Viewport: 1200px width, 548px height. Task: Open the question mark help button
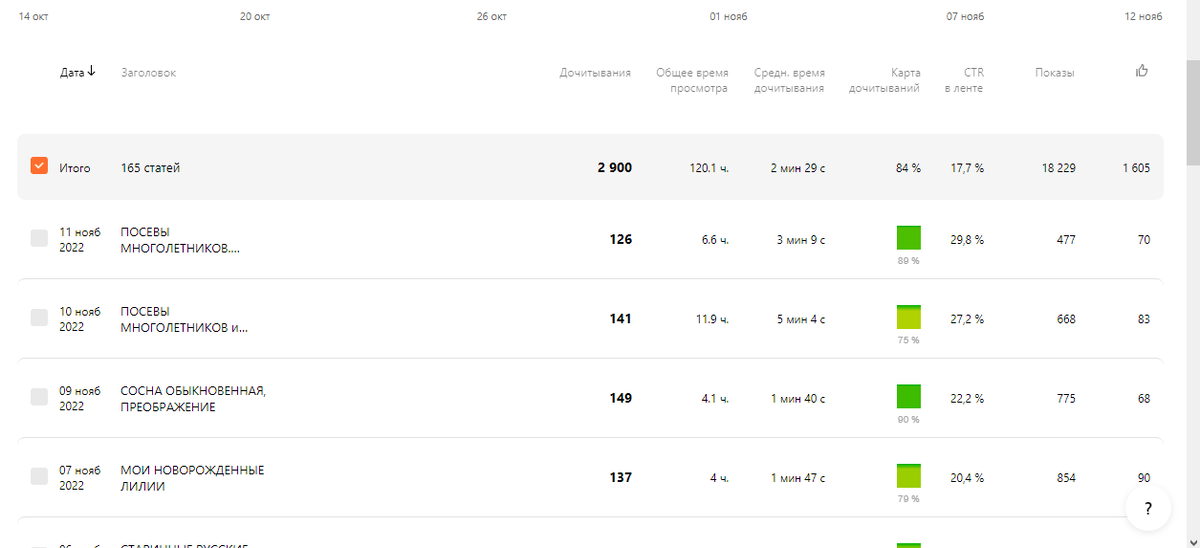(x=1148, y=509)
